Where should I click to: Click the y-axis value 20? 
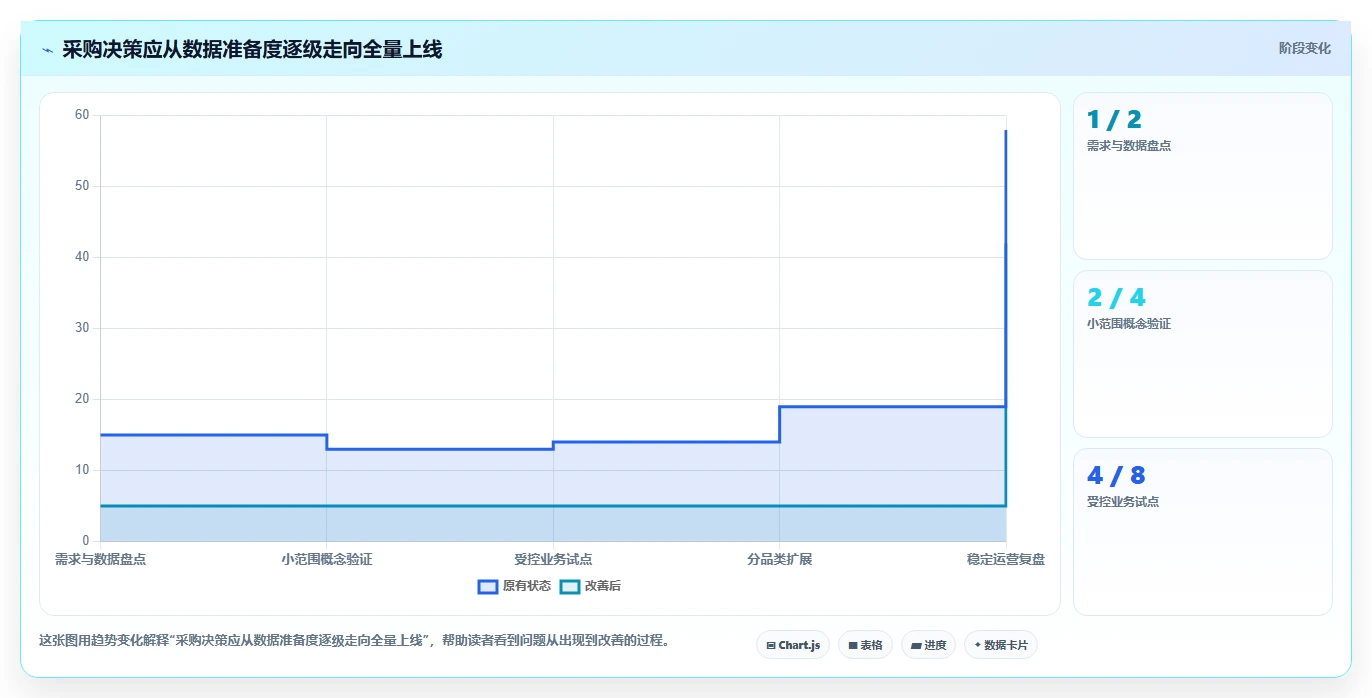point(82,399)
